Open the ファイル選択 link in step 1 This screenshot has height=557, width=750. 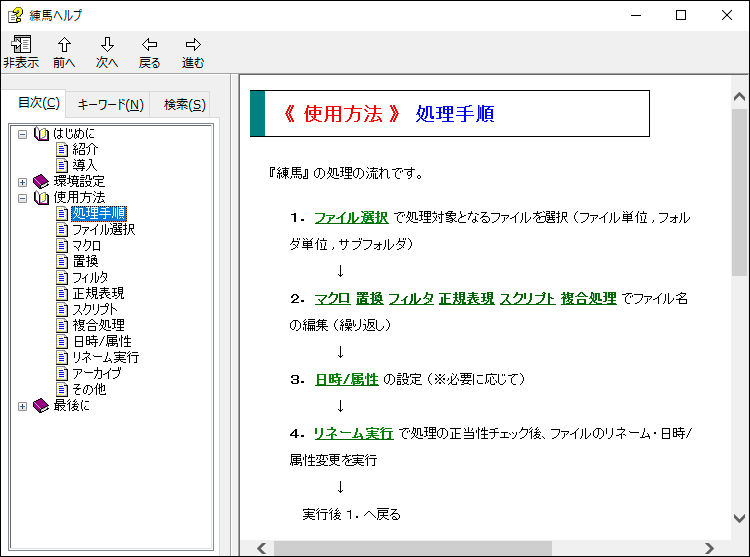(x=351, y=218)
